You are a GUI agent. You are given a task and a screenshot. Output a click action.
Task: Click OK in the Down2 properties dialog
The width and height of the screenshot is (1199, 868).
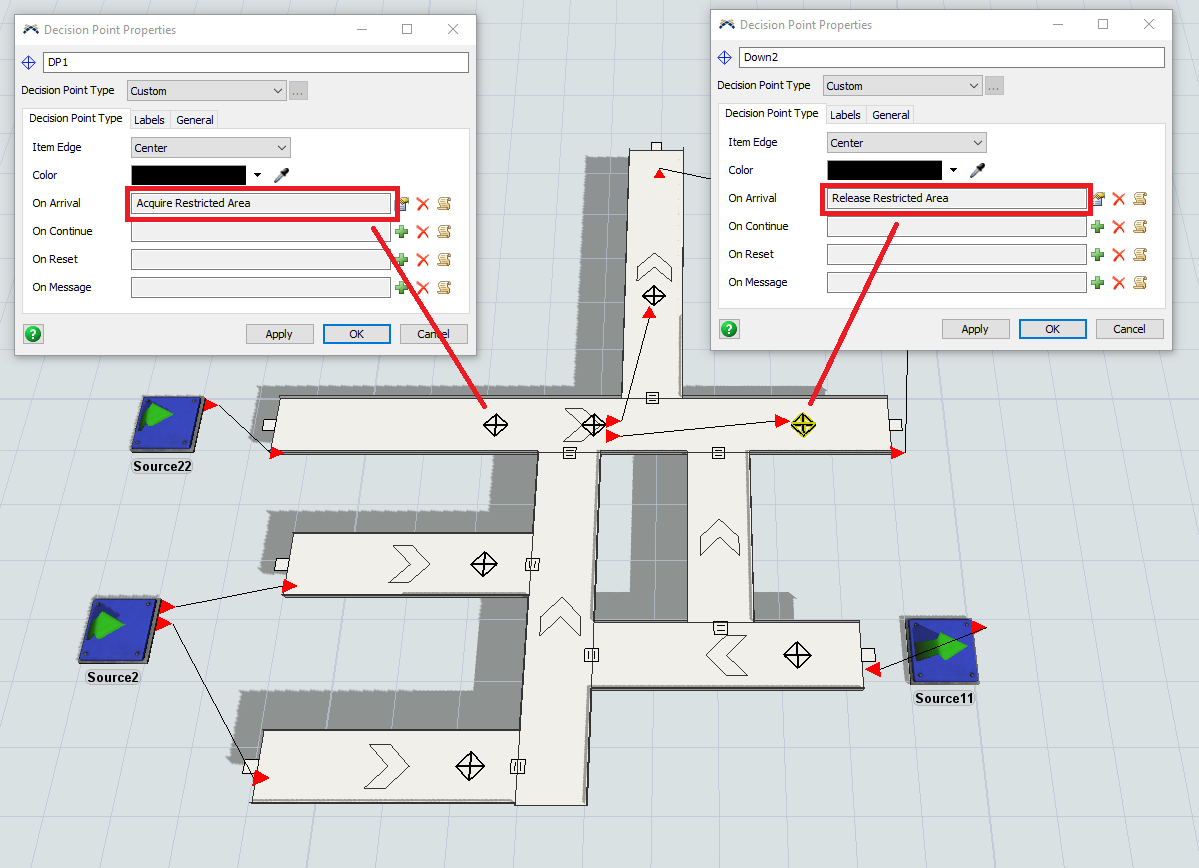point(1052,329)
